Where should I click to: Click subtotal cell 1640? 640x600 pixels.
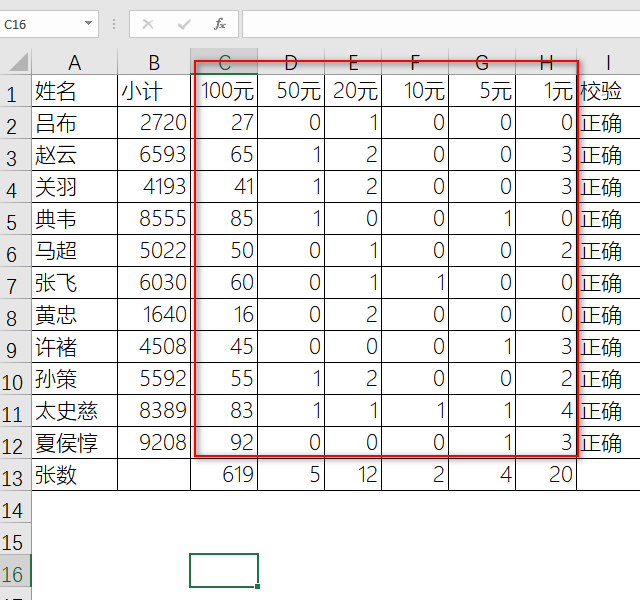click(154, 315)
